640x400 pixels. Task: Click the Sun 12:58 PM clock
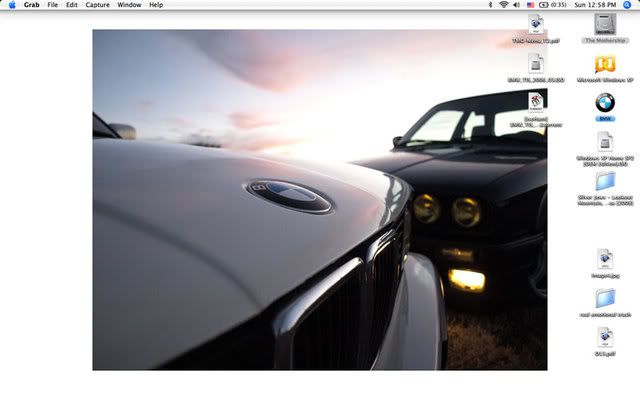click(594, 5)
